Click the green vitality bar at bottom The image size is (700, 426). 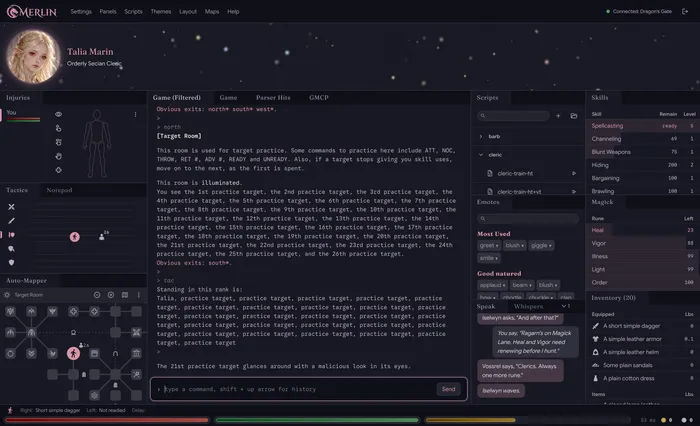317,420
